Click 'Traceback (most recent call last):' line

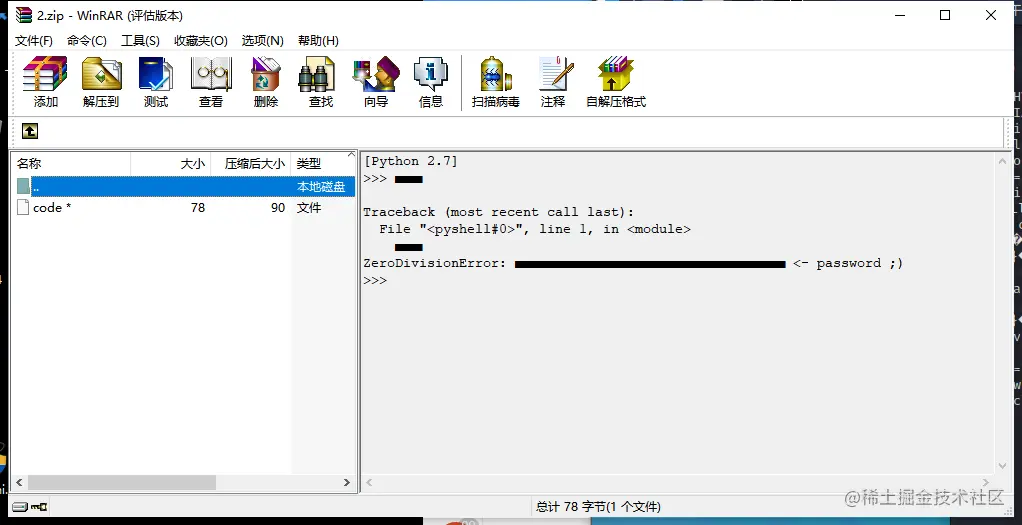499,212
